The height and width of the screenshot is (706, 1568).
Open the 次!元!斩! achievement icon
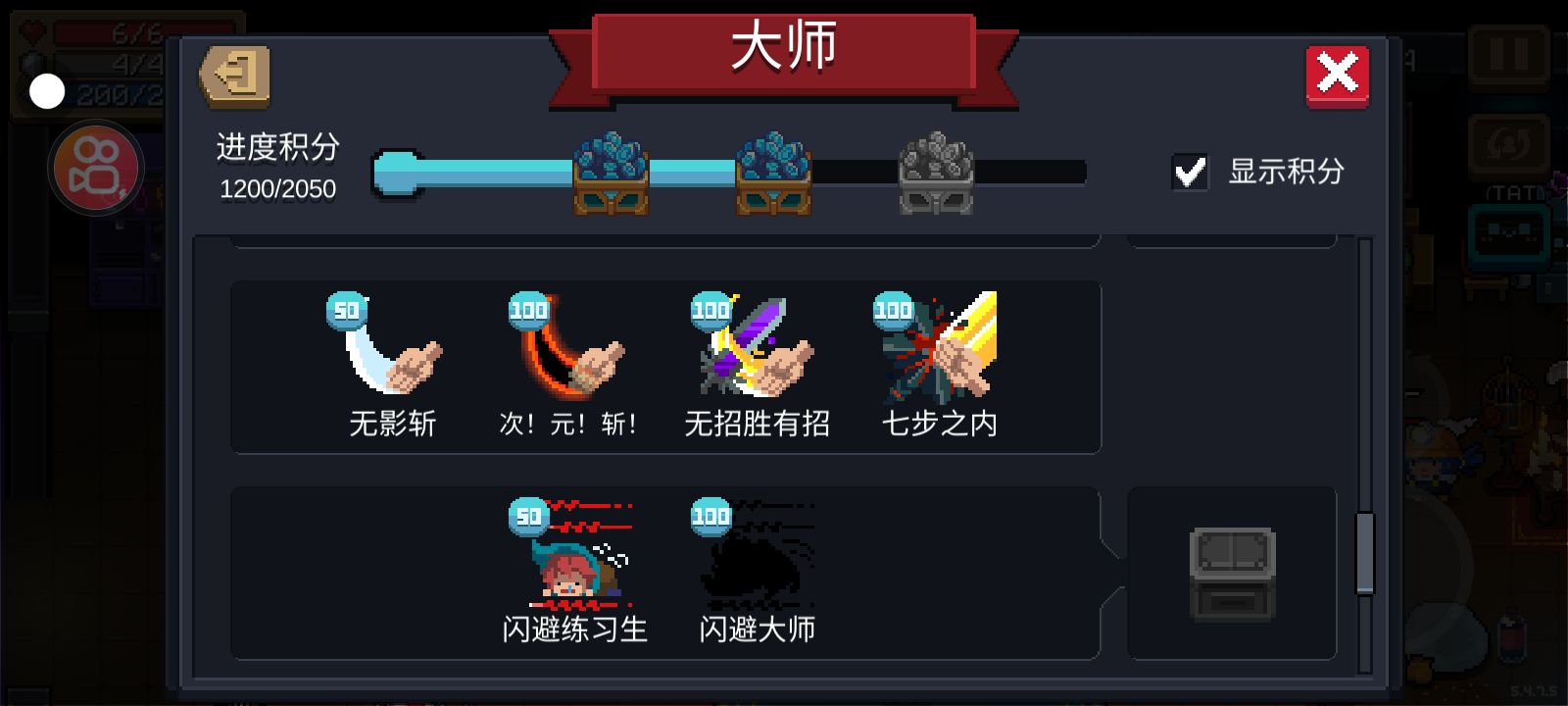tap(568, 345)
